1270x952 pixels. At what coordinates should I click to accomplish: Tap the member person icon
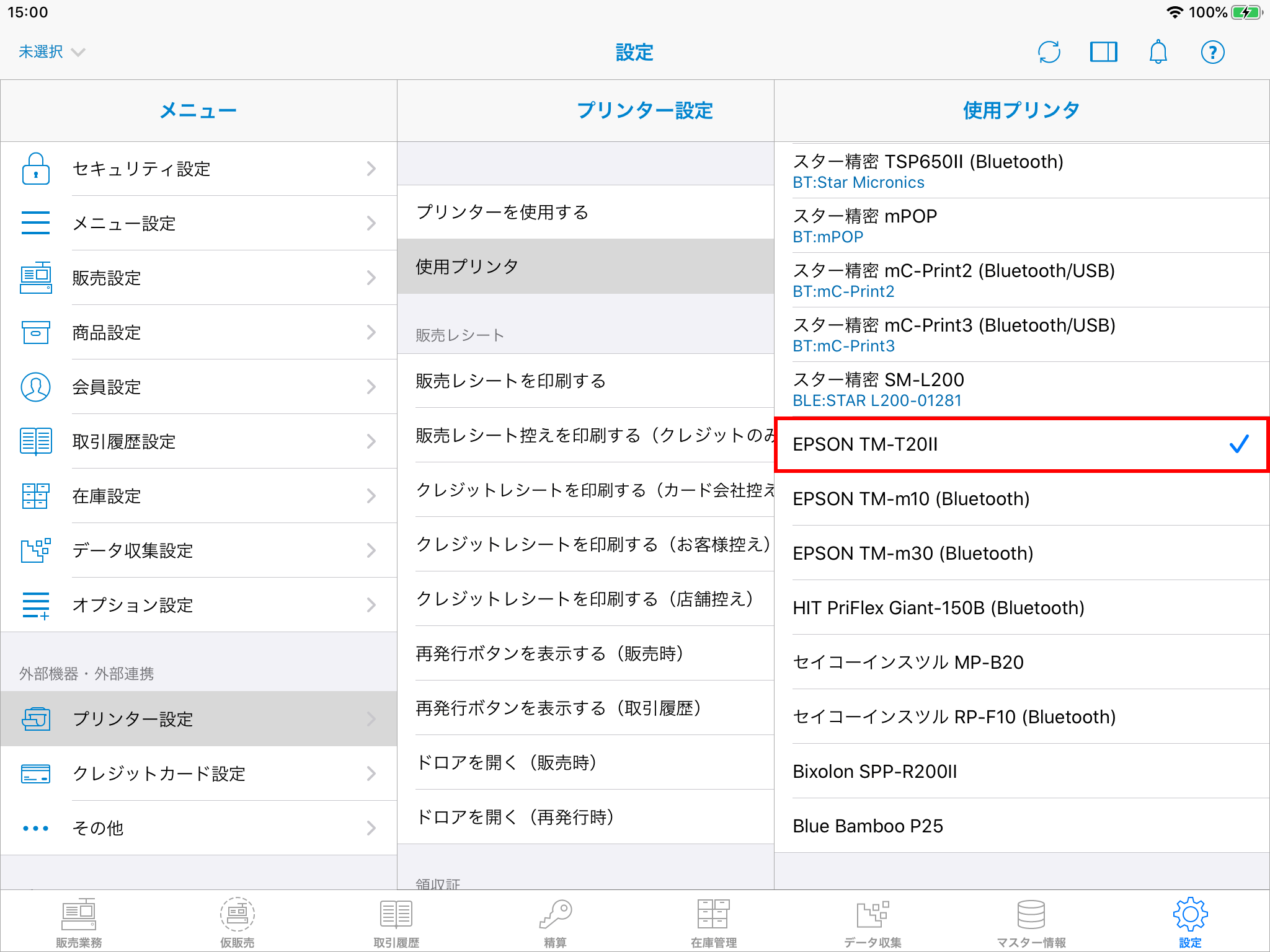[x=35, y=387]
